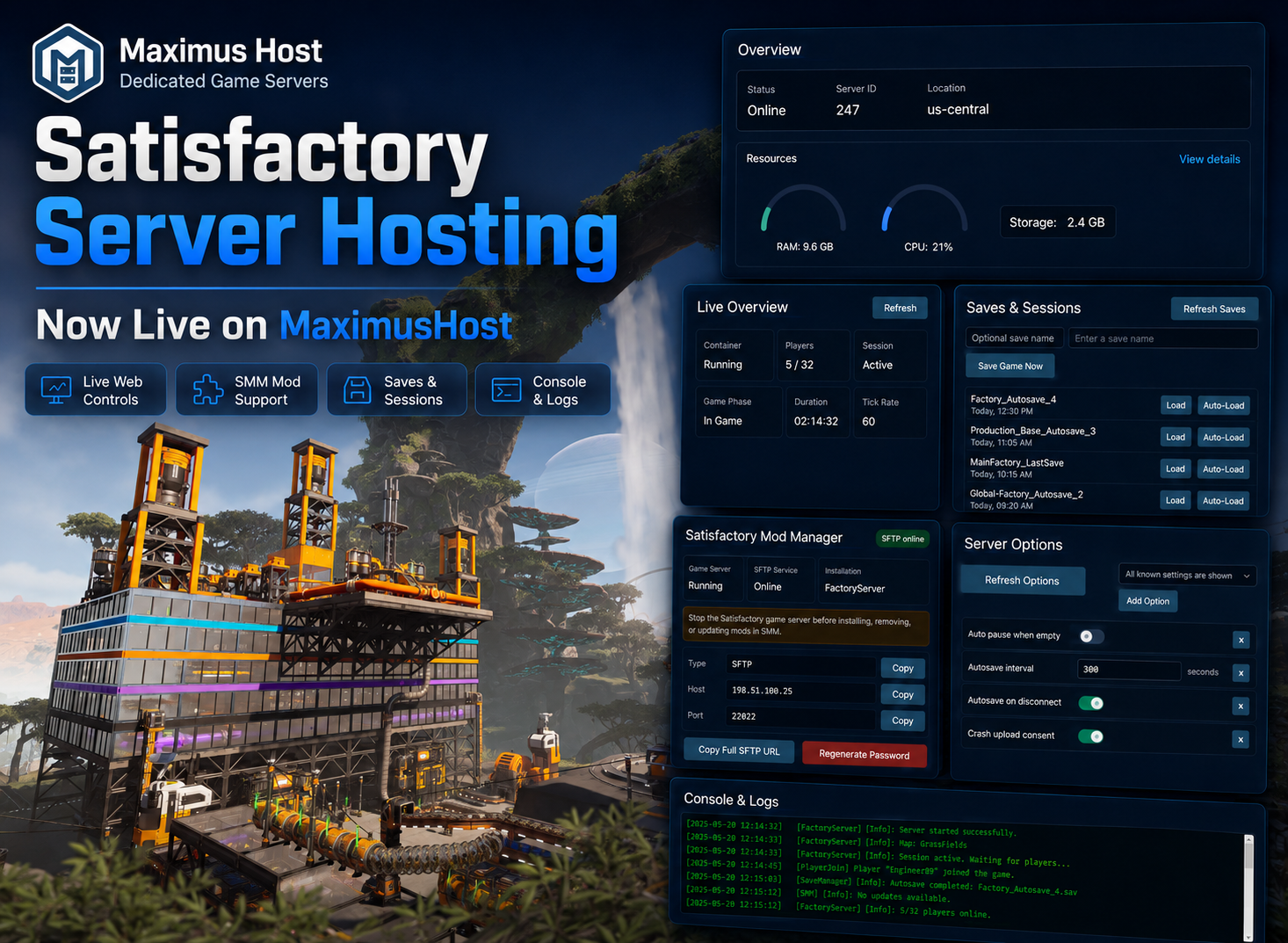Copy the SFTP Type value
This screenshot has width=1288, height=943.
[x=902, y=668]
